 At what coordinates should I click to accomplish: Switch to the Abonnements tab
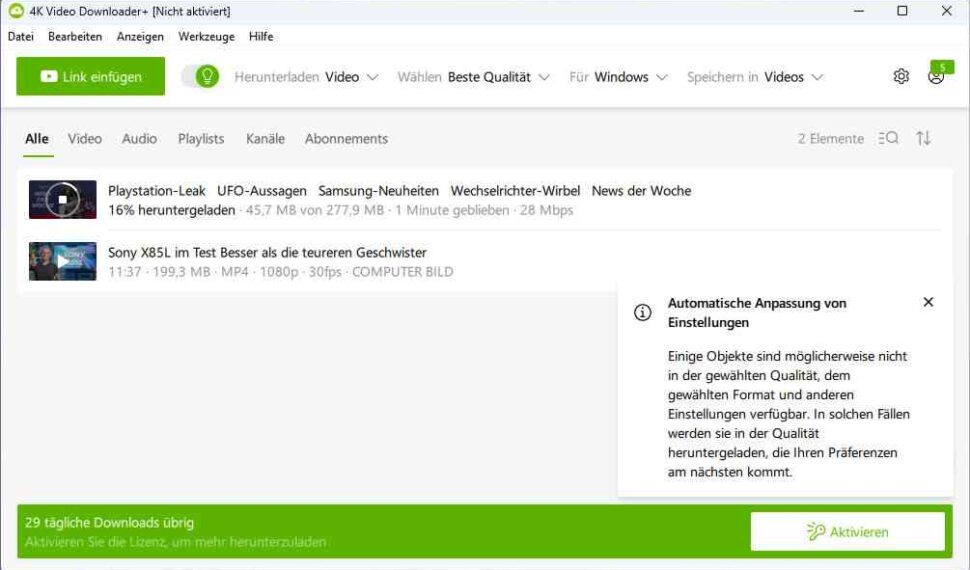click(346, 139)
